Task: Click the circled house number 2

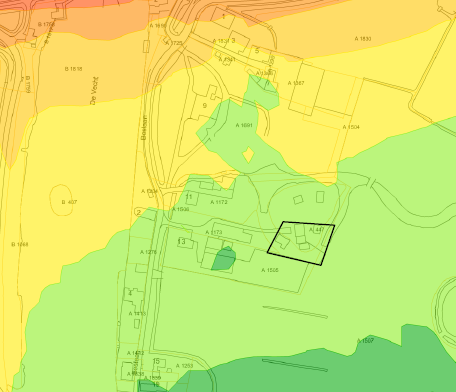Action: pyautogui.click(x=139, y=212)
